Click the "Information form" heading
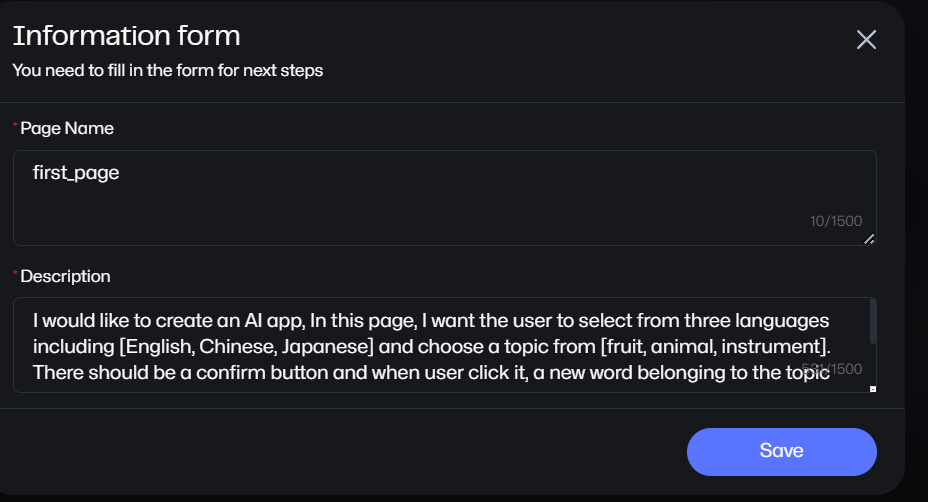The height and width of the screenshot is (502, 928). (126, 36)
